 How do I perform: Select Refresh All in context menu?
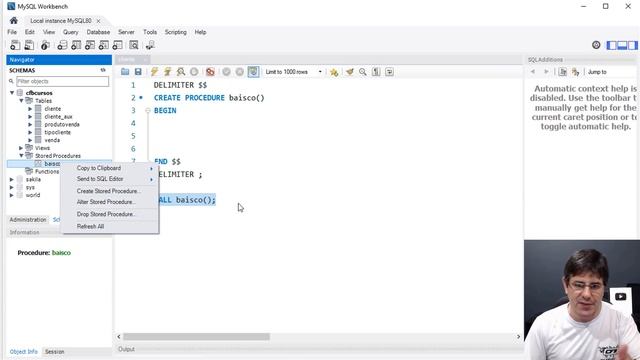coord(110,227)
